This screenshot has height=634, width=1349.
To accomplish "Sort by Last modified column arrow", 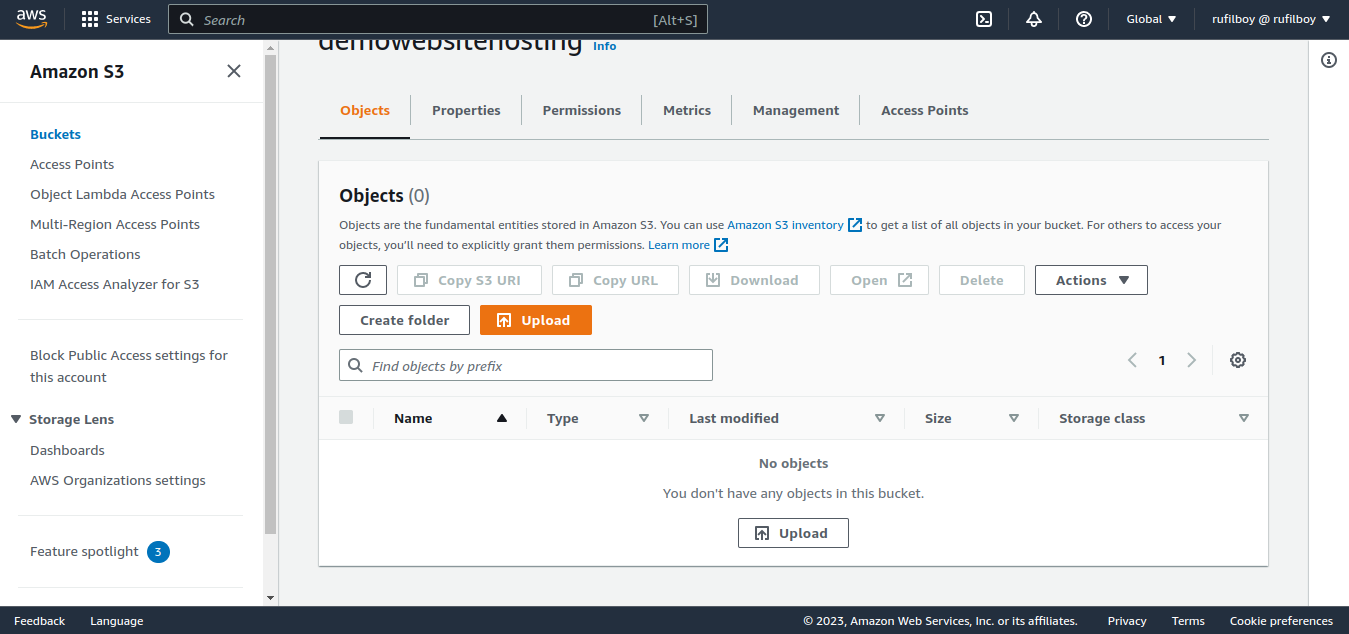I will (880, 418).
